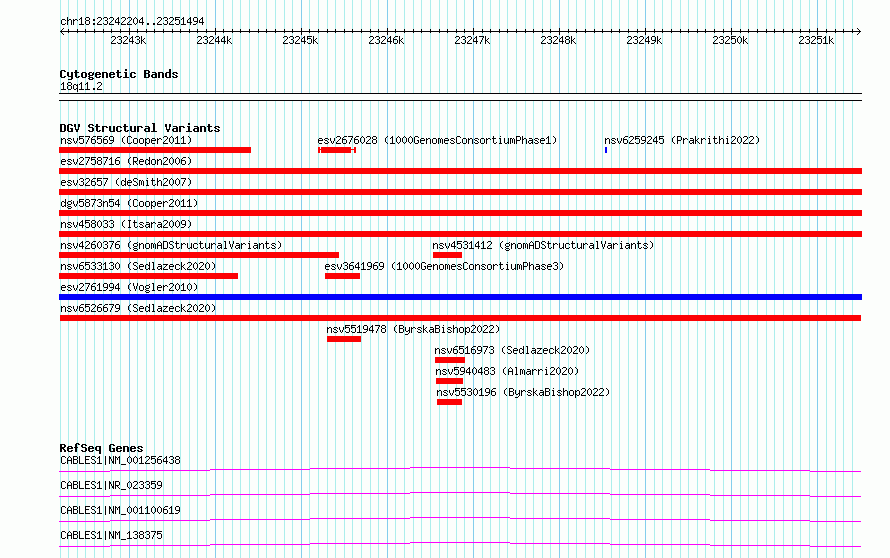890x558 pixels.
Task: Open the CABLES1|NM_001100619 transcript label
Action: [x=120, y=510]
